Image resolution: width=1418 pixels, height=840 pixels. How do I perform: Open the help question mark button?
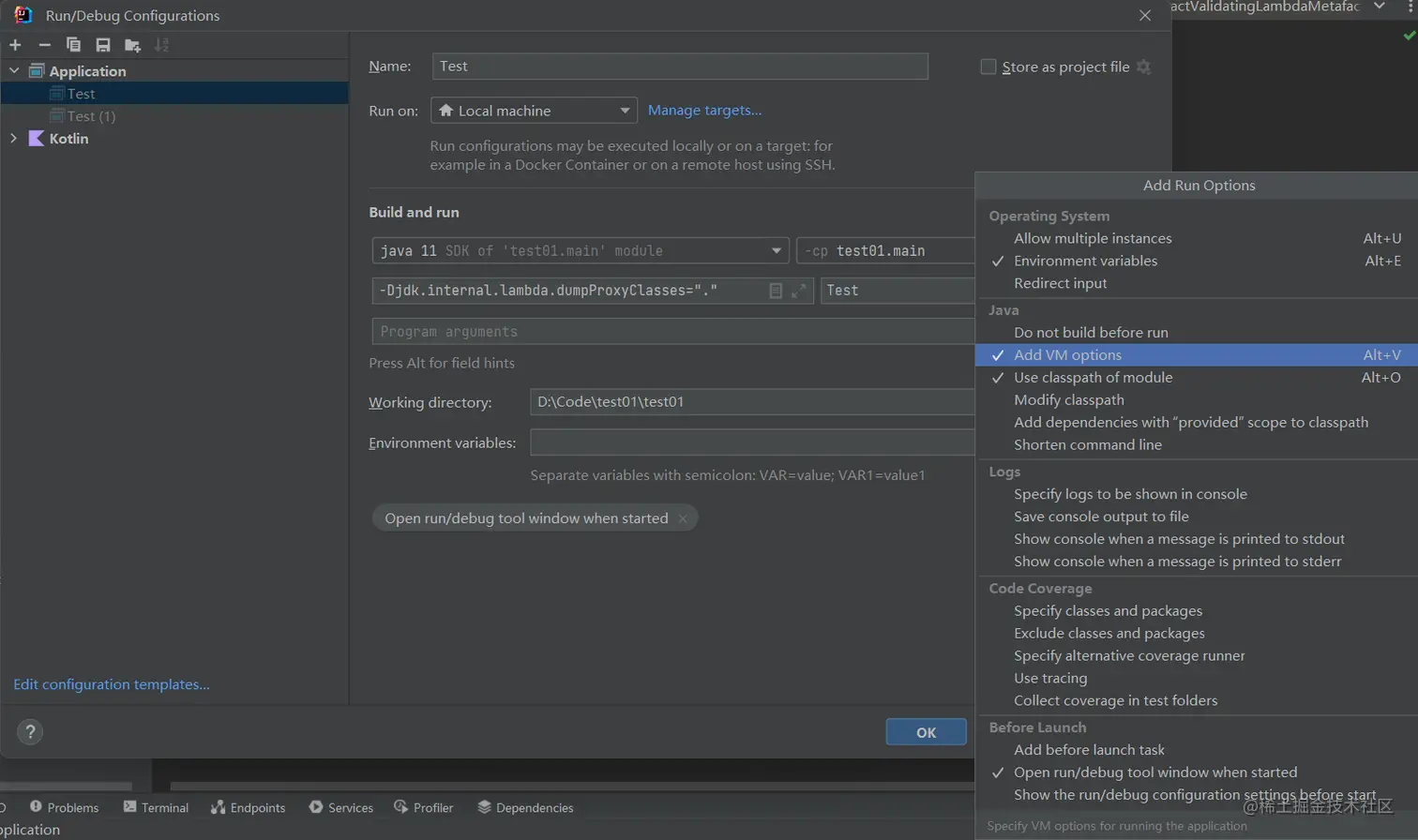(x=30, y=732)
